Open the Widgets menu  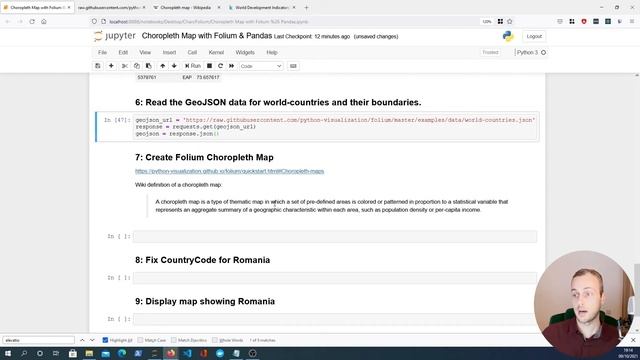[x=245, y=52]
